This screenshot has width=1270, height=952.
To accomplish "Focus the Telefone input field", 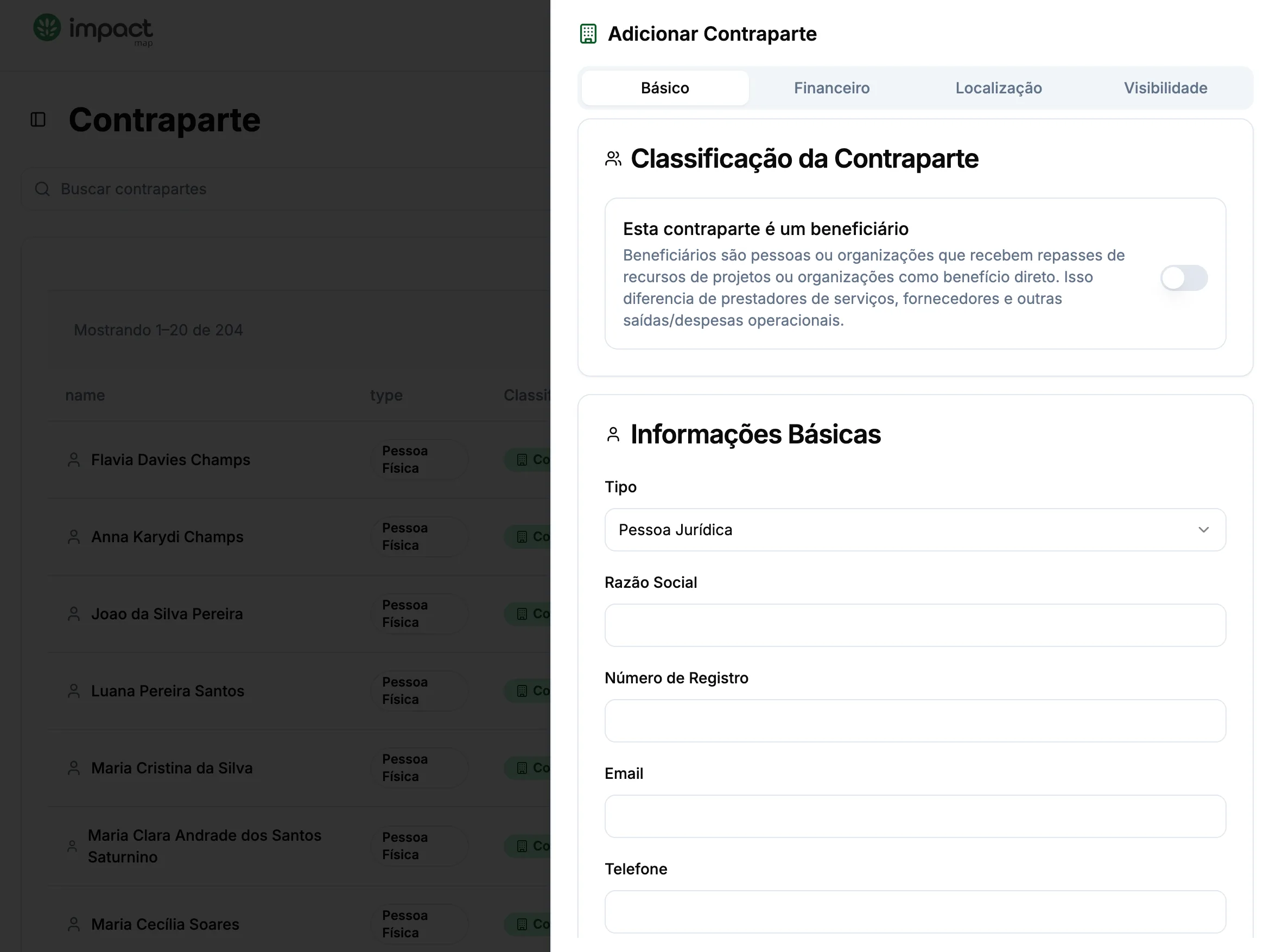I will pyautogui.click(x=915, y=912).
